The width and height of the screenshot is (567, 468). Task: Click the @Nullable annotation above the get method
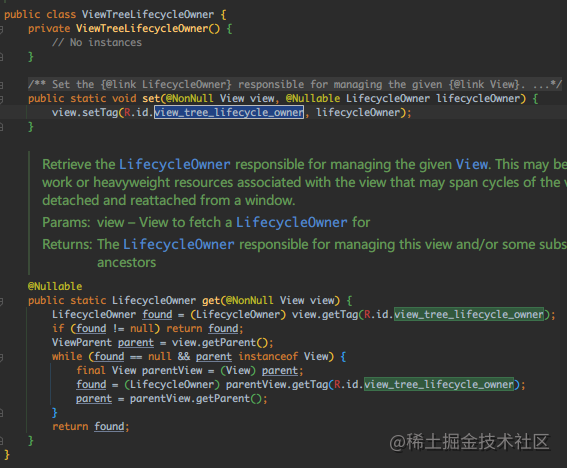coord(55,286)
